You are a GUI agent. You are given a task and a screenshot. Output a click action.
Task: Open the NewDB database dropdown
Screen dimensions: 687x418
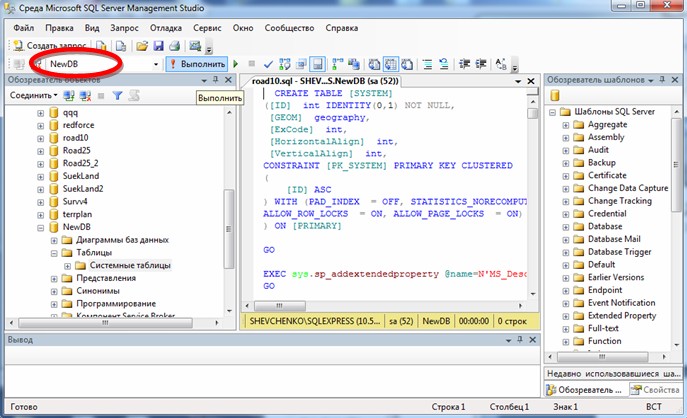click(156, 64)
